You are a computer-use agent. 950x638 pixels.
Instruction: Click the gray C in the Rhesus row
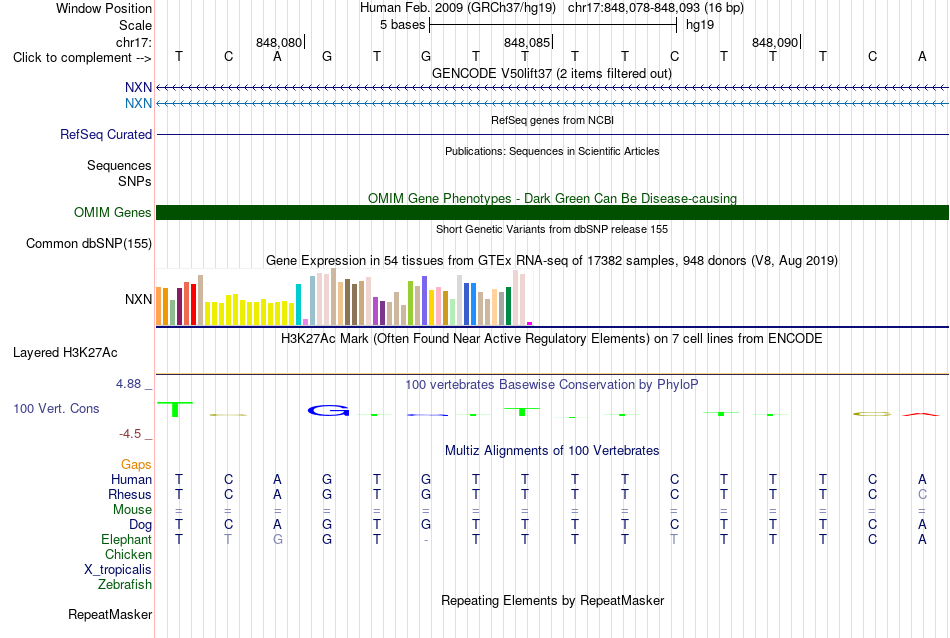[922, 494]
